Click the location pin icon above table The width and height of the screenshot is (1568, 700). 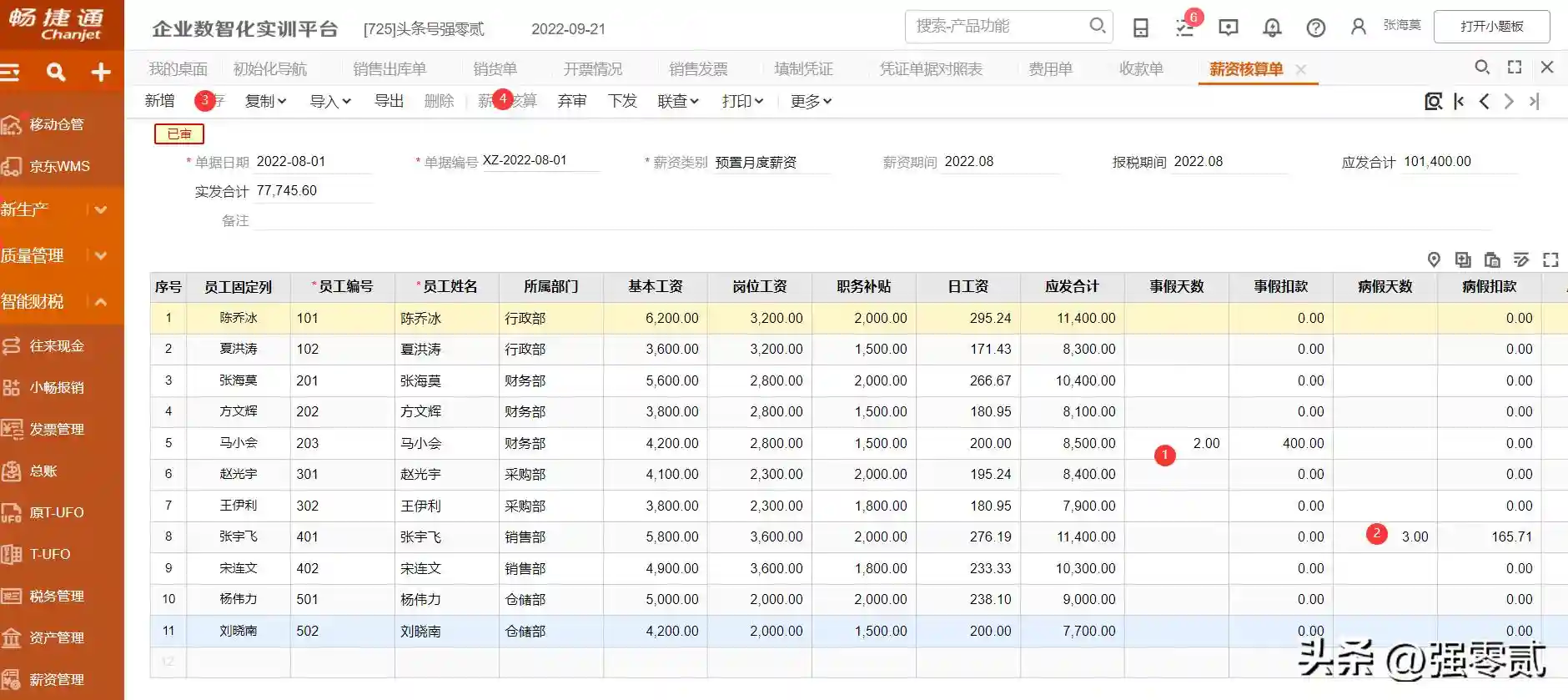click(x=1434, y=259)
